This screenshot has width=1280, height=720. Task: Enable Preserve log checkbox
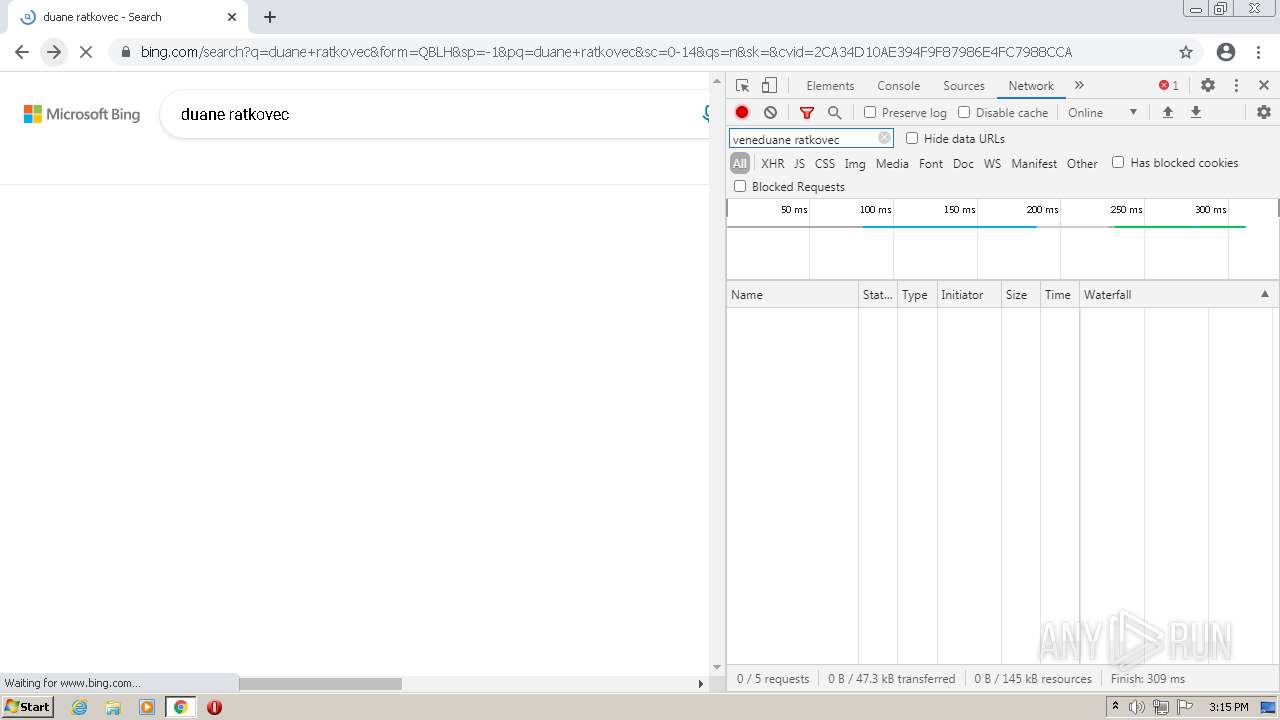870,113
